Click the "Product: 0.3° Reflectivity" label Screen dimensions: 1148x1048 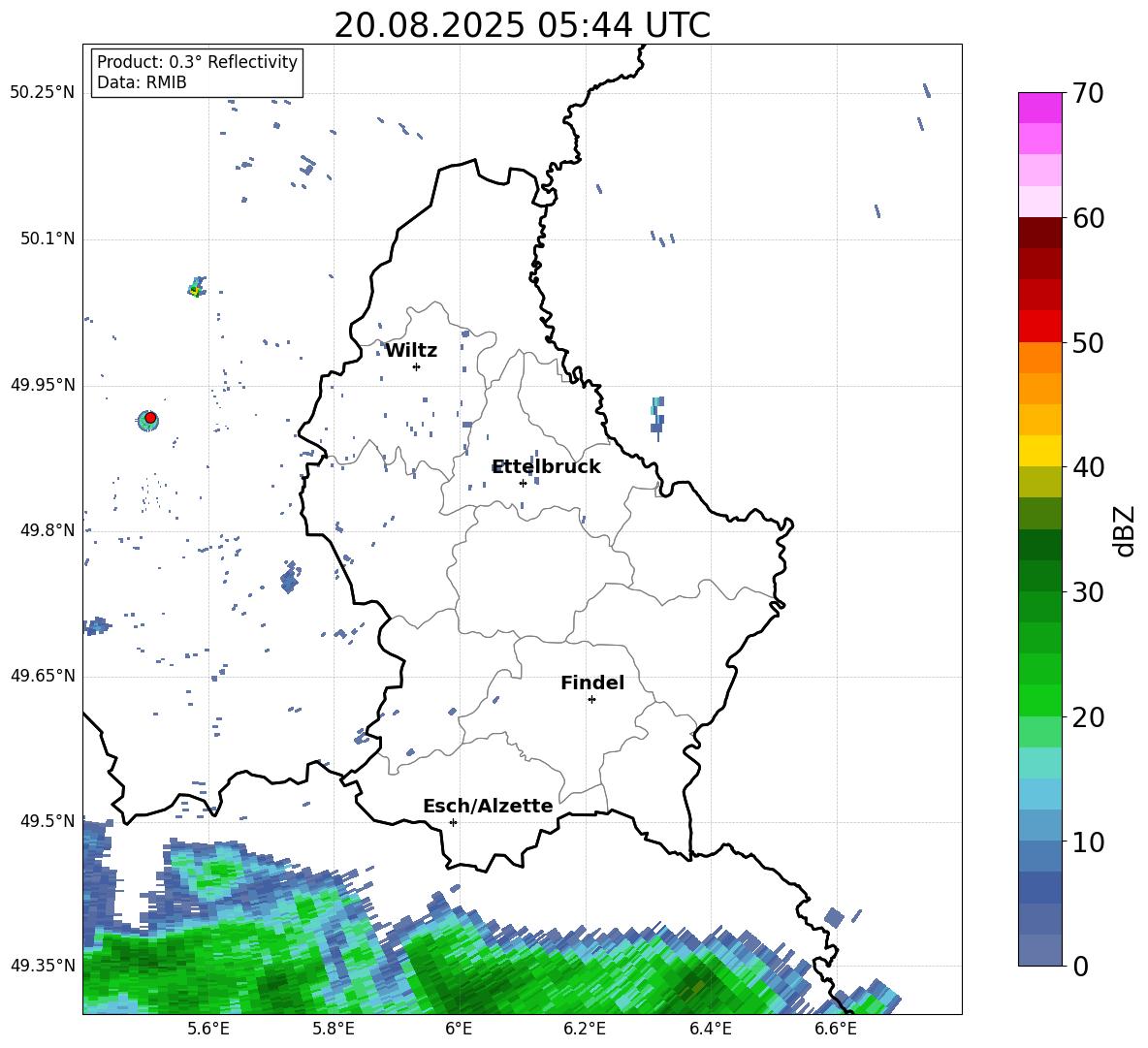click(197, 62)
